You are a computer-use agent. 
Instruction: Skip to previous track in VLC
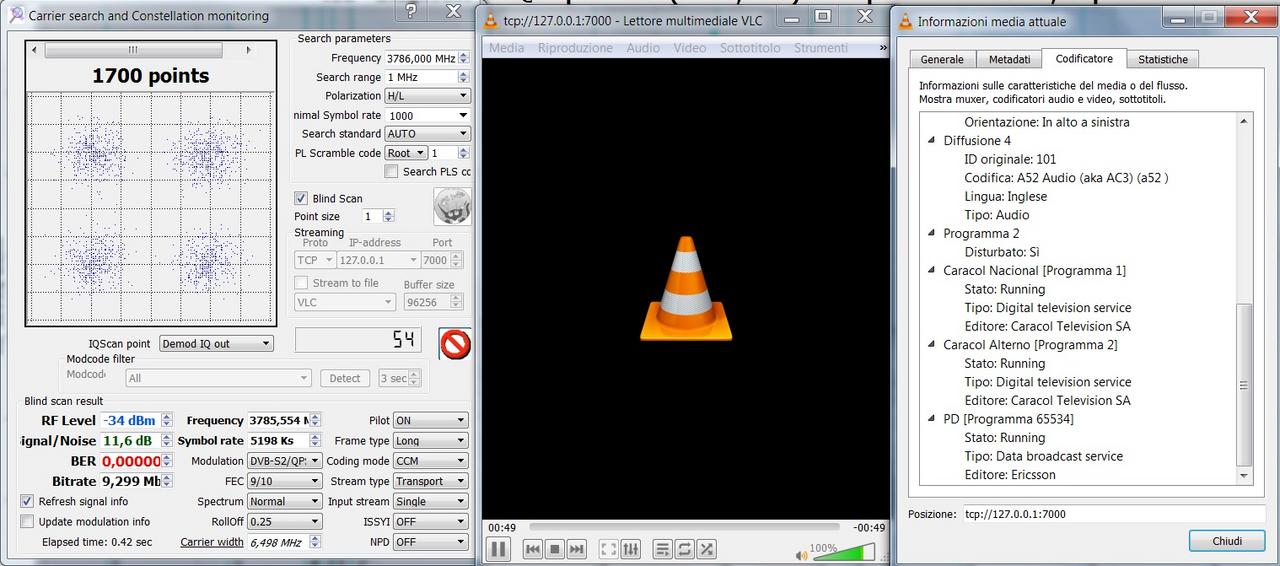[533, 549]
